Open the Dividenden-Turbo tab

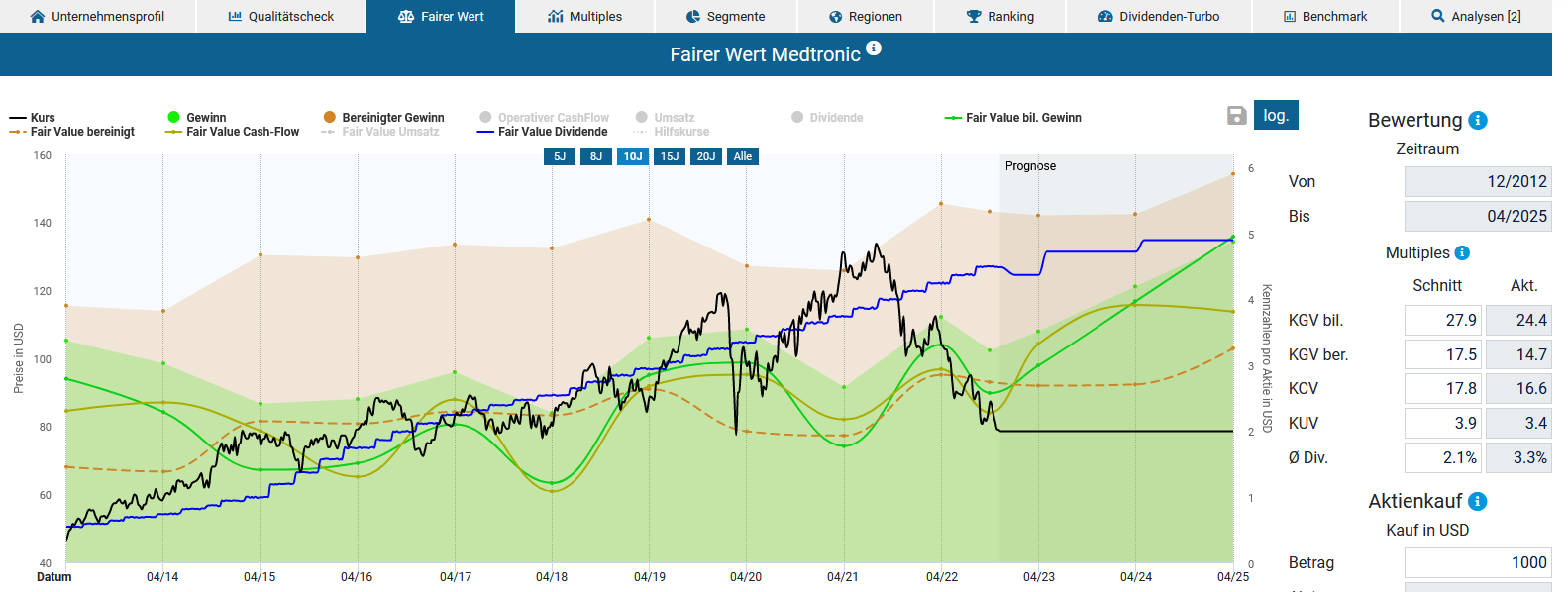pos(1159,16)
